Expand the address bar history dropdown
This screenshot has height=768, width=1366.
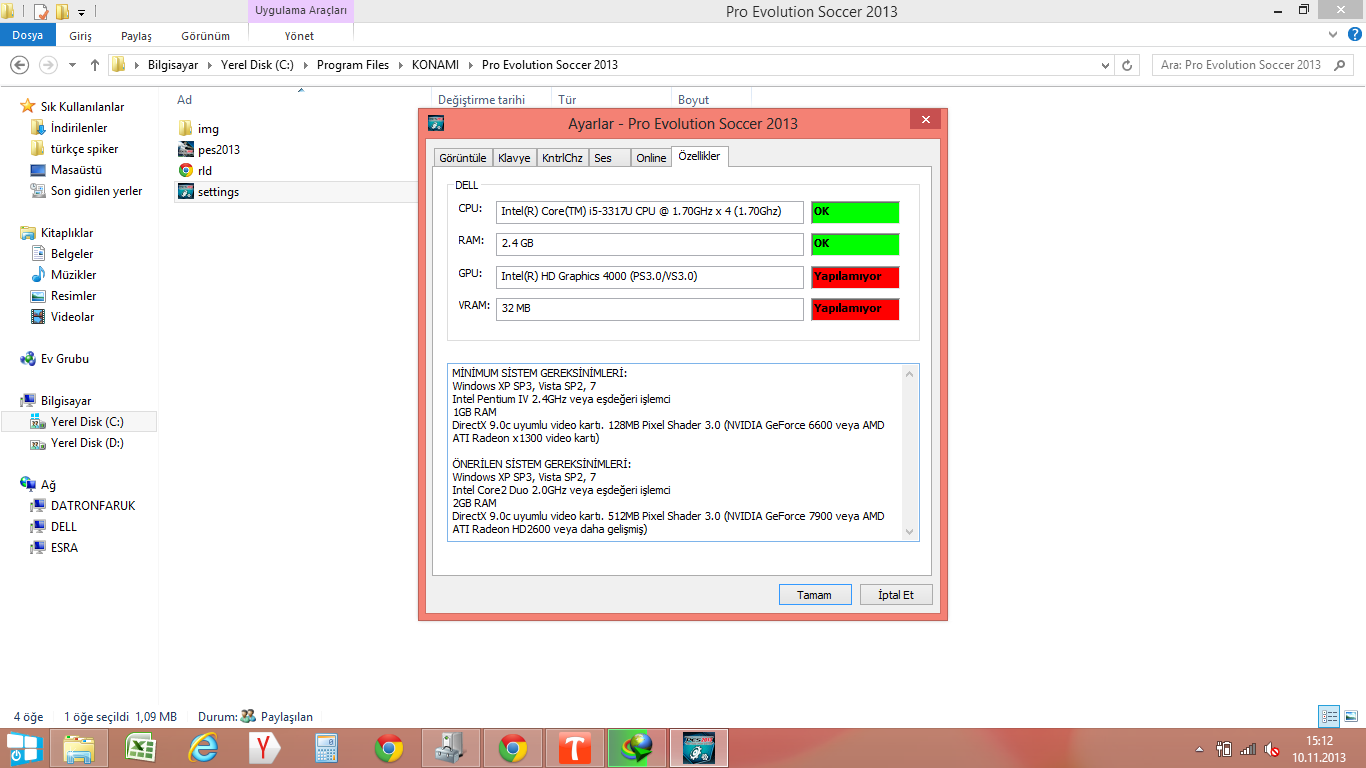pos(1104,65)
